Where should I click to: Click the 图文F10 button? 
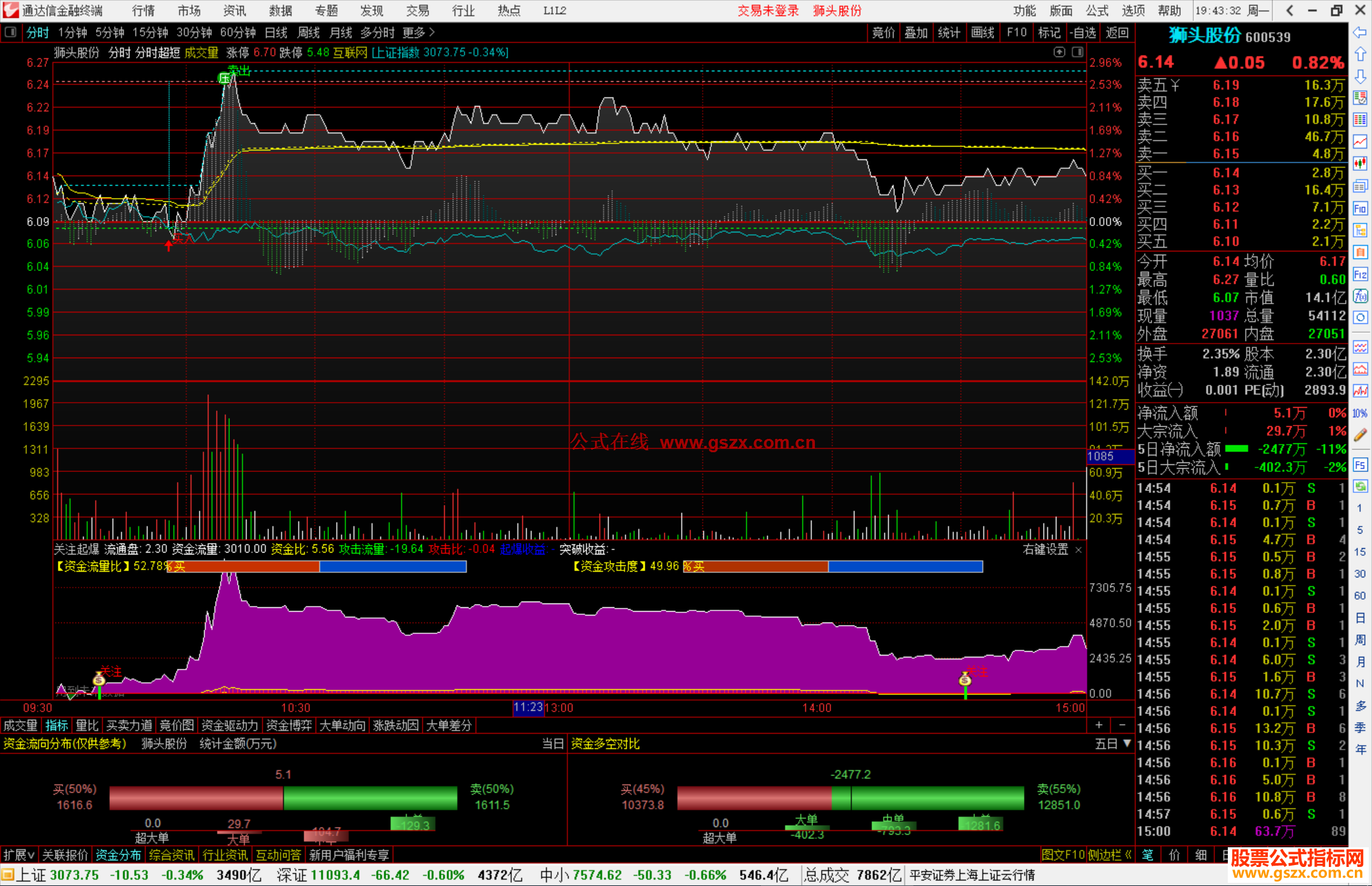coord(1063,855)
